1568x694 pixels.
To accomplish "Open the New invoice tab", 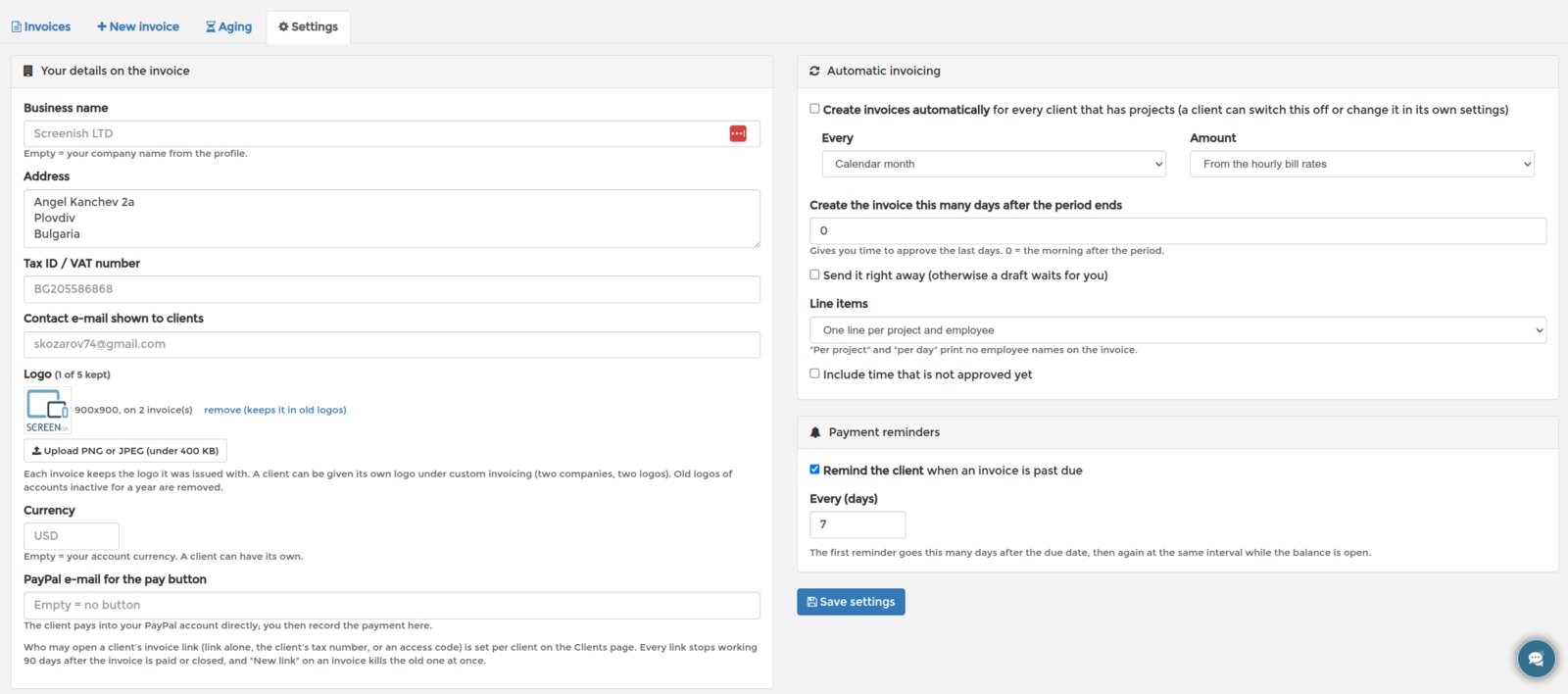I will (x=138, y=26).
